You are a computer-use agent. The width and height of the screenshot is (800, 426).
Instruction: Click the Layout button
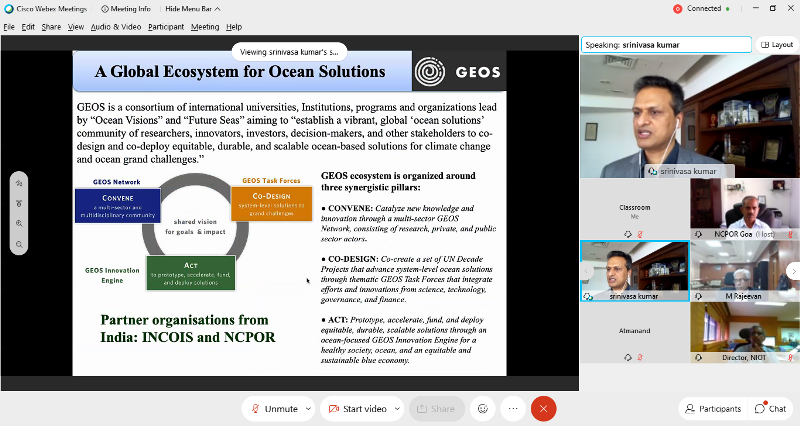click(x=777, y=45)
